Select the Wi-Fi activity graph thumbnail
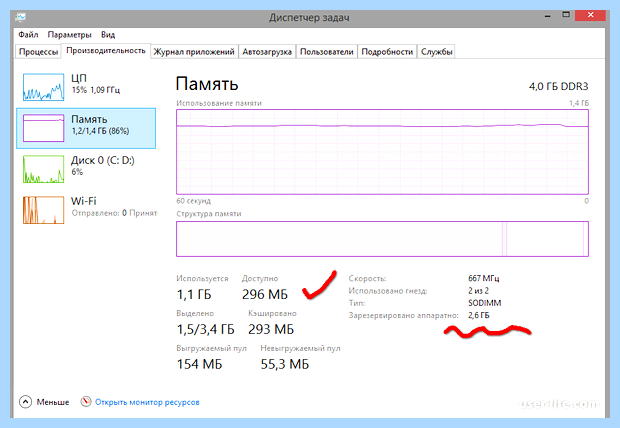The height and width of the screenshot is (428, 620). 43,210
